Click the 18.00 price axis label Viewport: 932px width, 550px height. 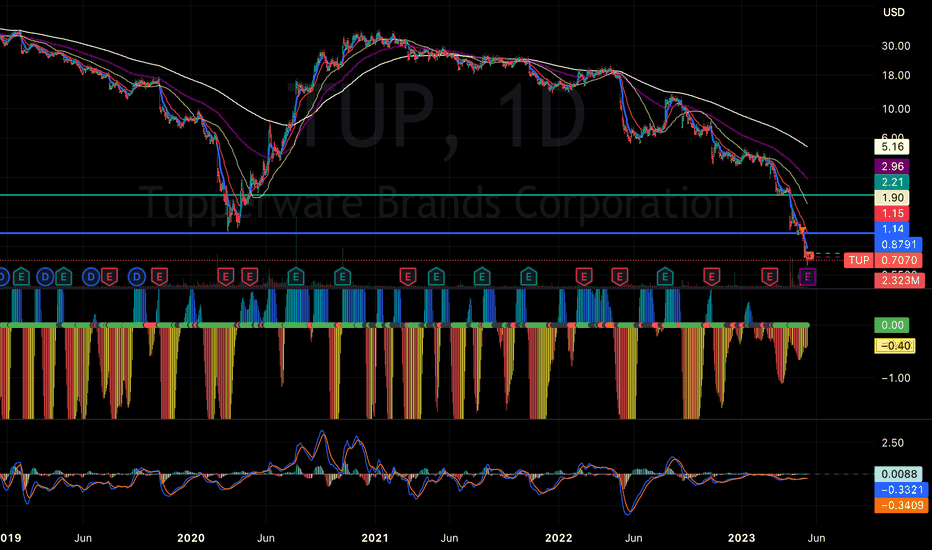tap(896, 75)
